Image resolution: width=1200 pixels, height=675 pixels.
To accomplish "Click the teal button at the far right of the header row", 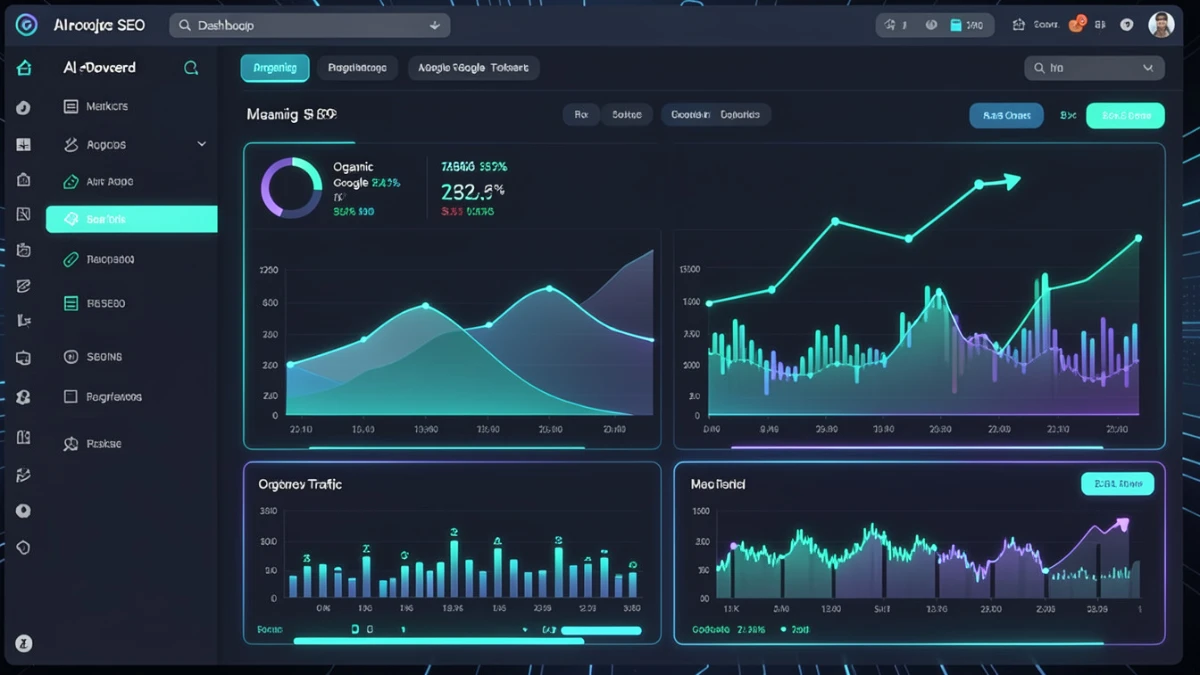I will pos(1125,115).
